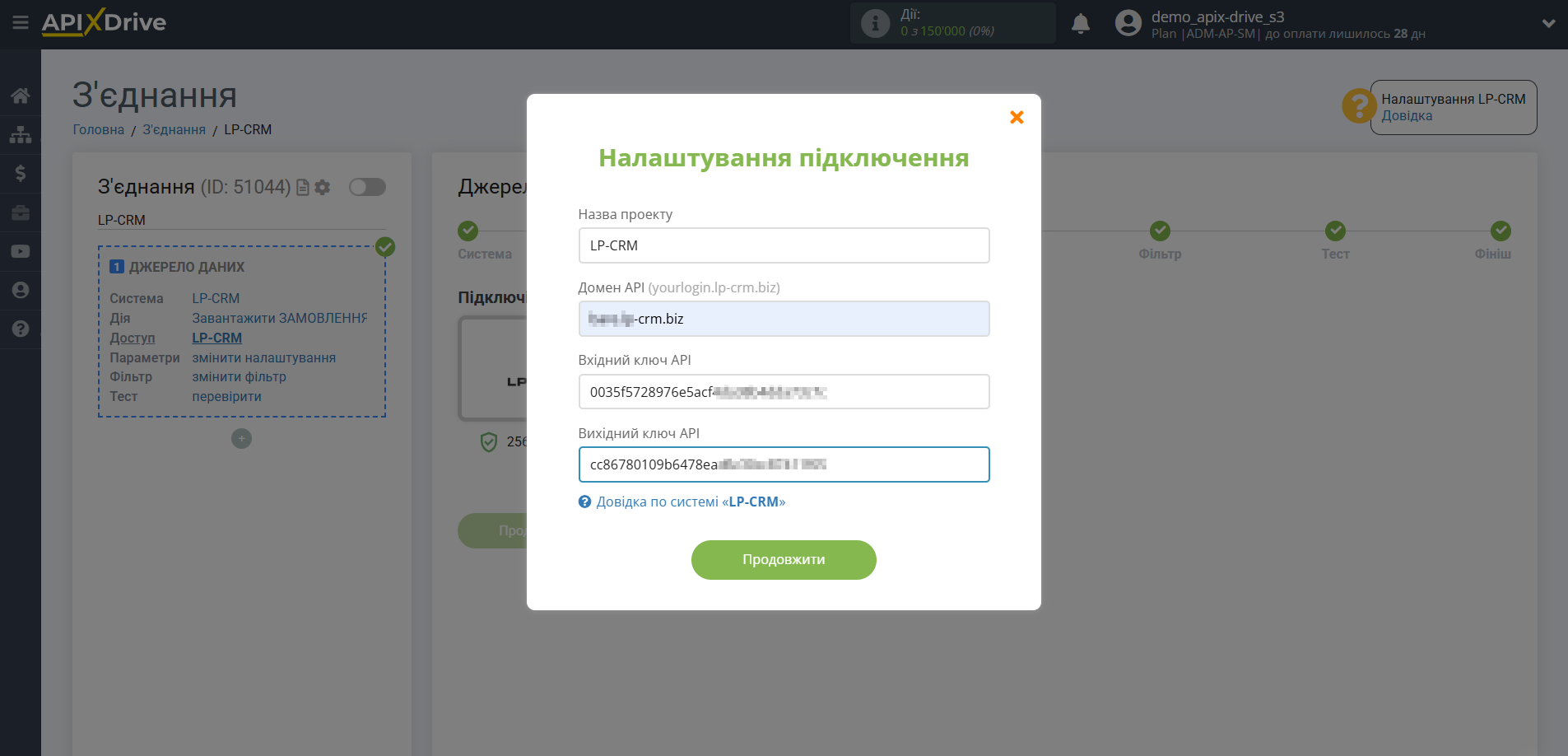Viewport: 1568px width, 756px height.
Task: Open Довідка по системі LP-CRM link
Action: pyautogui.click(x=691, y=502)
